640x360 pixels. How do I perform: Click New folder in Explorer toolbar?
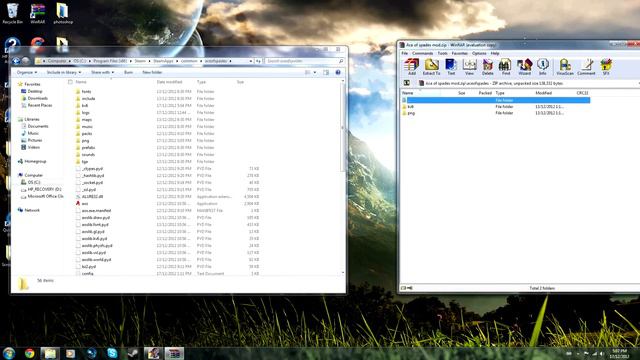click(x=152, y=72)
